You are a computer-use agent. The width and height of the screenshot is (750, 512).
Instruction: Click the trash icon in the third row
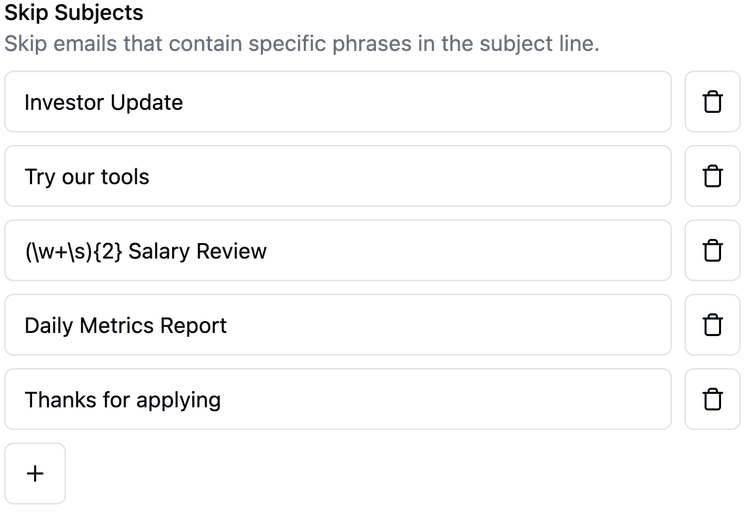712,250
